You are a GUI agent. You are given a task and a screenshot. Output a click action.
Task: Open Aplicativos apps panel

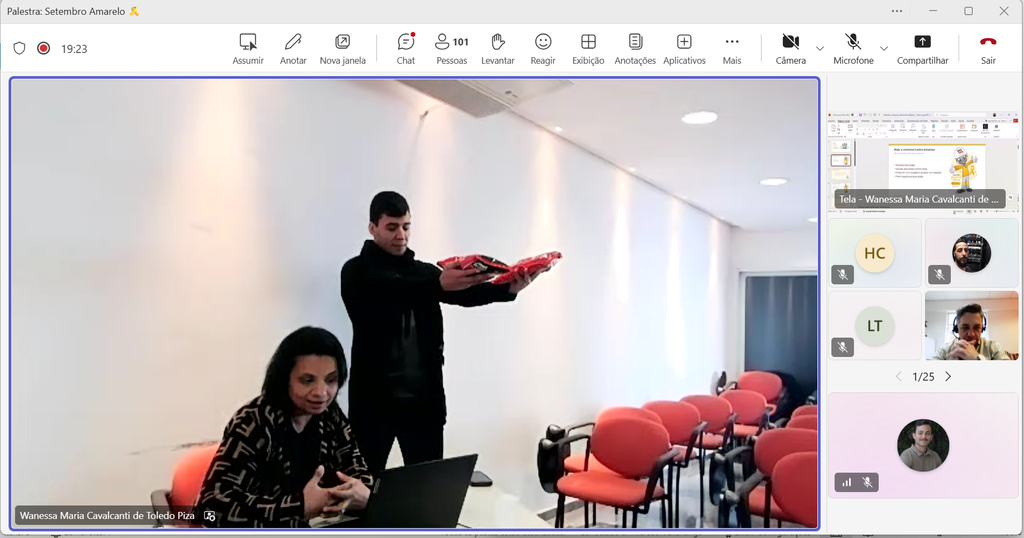tap(684, 49)
